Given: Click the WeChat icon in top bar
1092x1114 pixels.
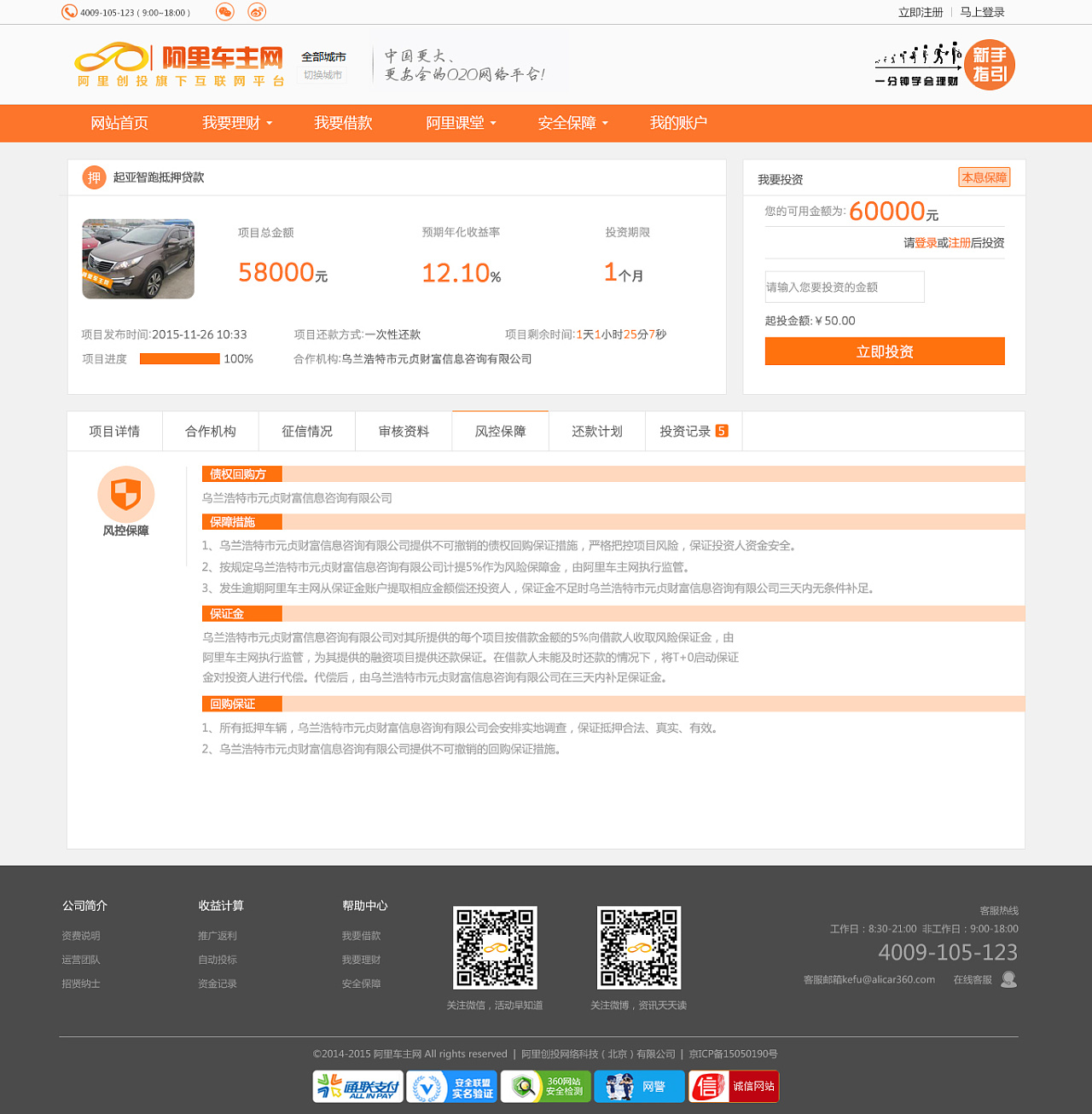Looking at the screenshot, I should click(225, 12).
